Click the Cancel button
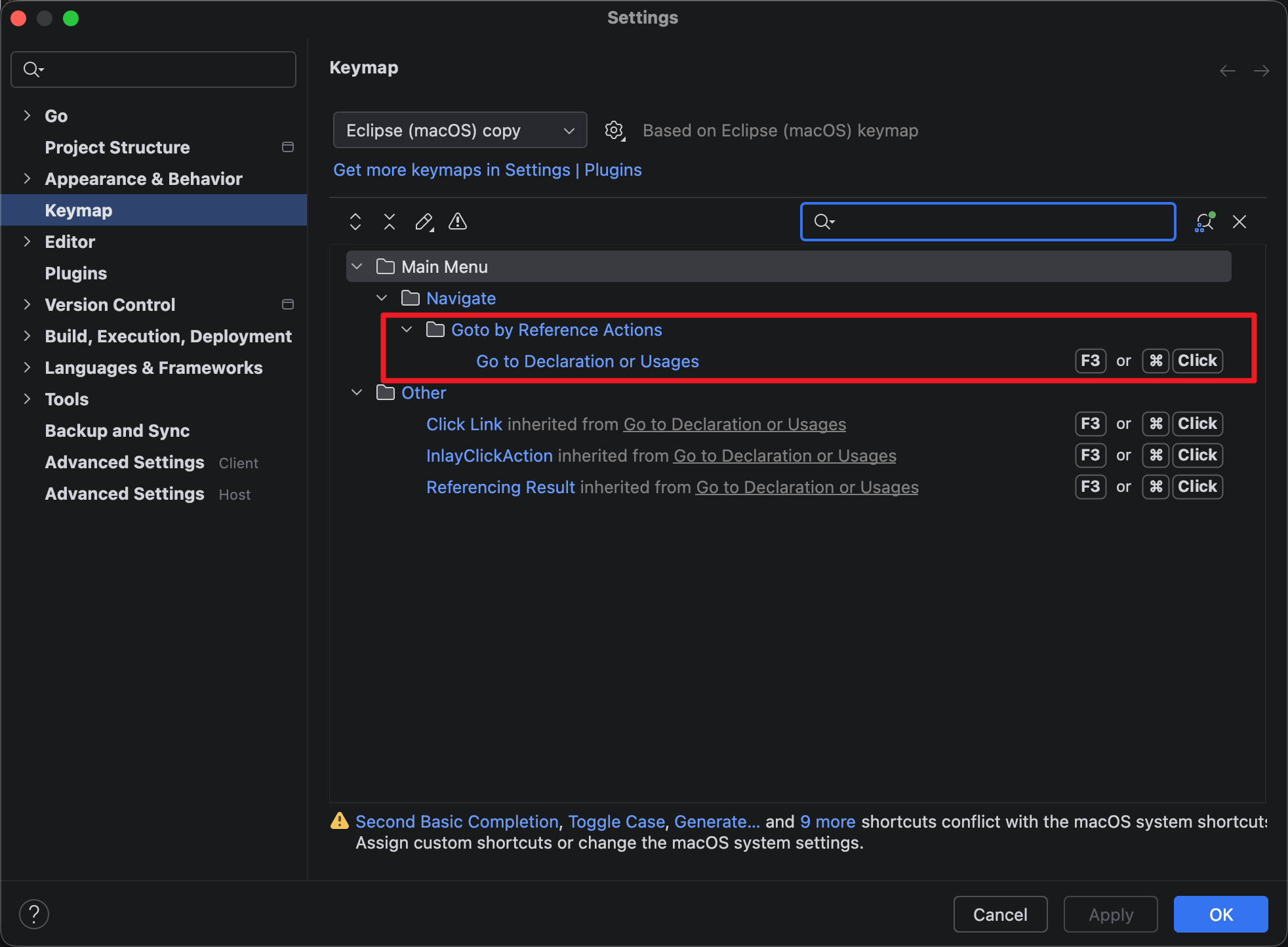The image size is (1288, 947). (1000, 914)
